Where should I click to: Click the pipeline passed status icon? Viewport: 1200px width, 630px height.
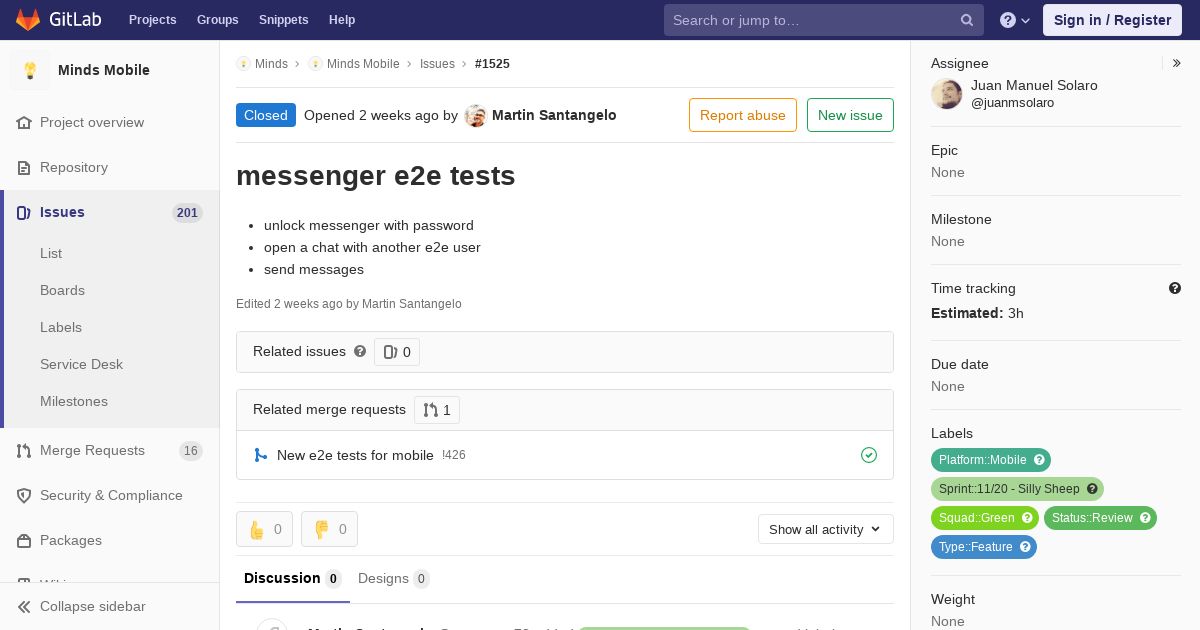point(869,455)
